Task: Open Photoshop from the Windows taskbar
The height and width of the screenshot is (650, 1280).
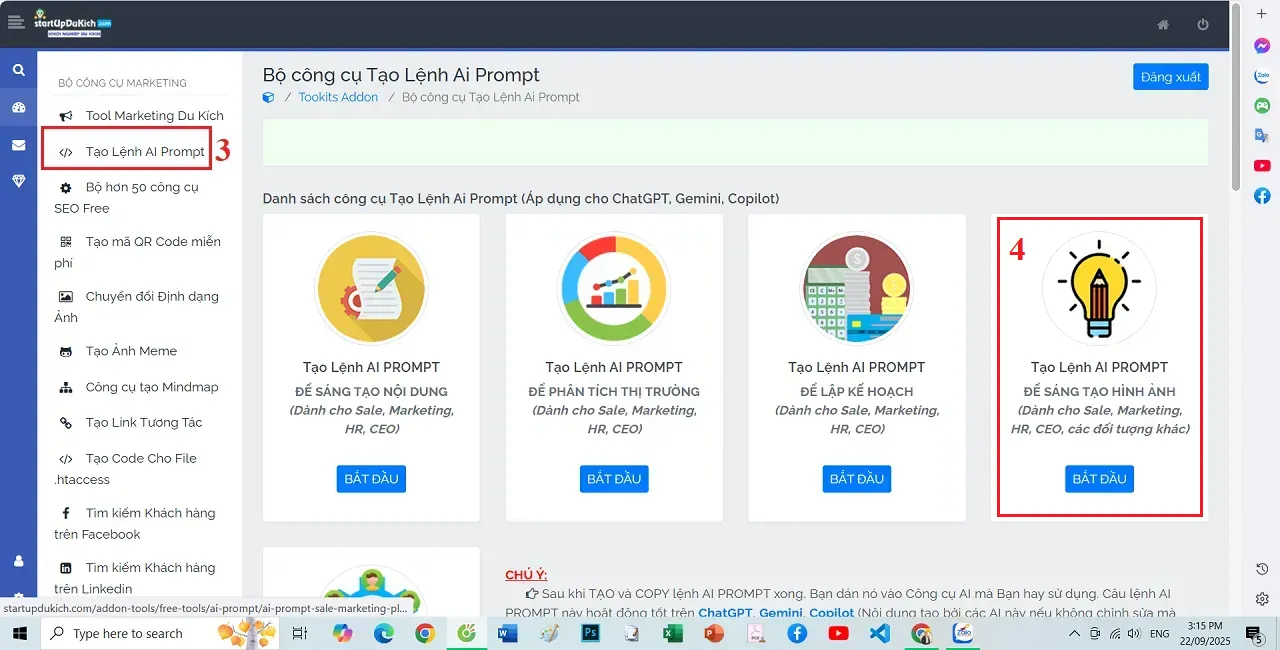Action: (590, 633)
